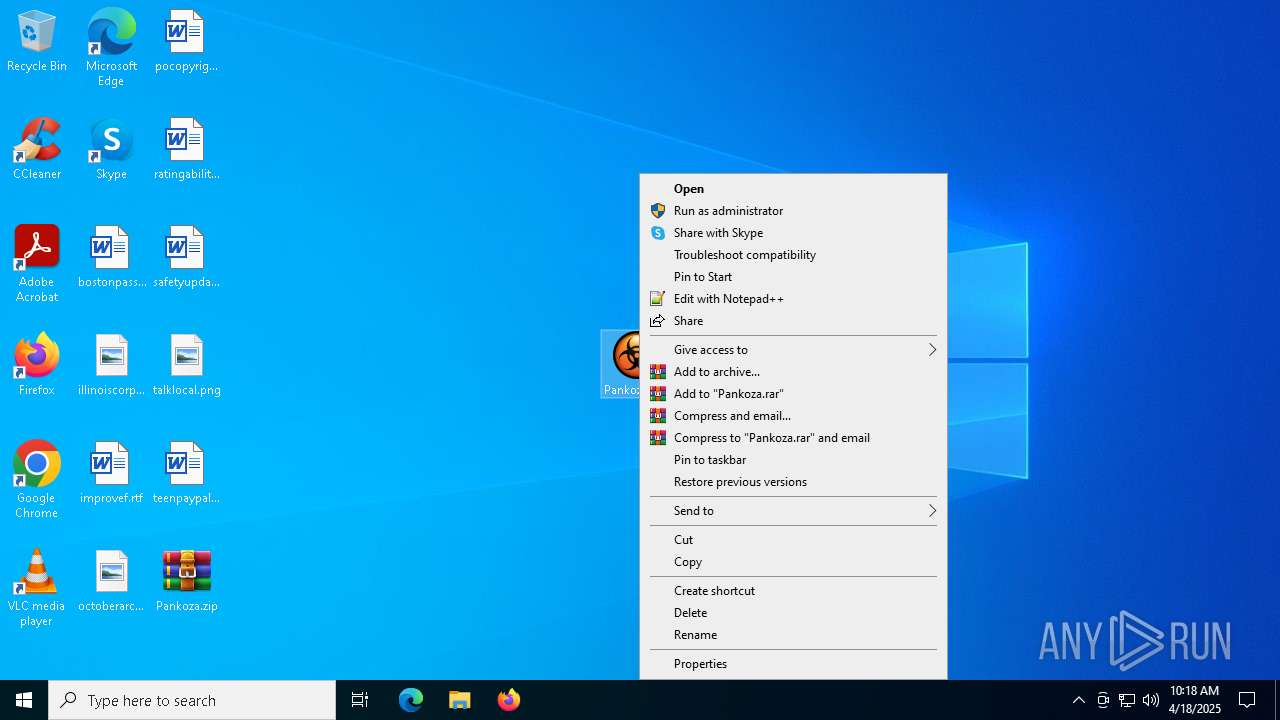Choose Compress and email...
The height and width of the screenshot is (720, 1280).
coord(793,416)
